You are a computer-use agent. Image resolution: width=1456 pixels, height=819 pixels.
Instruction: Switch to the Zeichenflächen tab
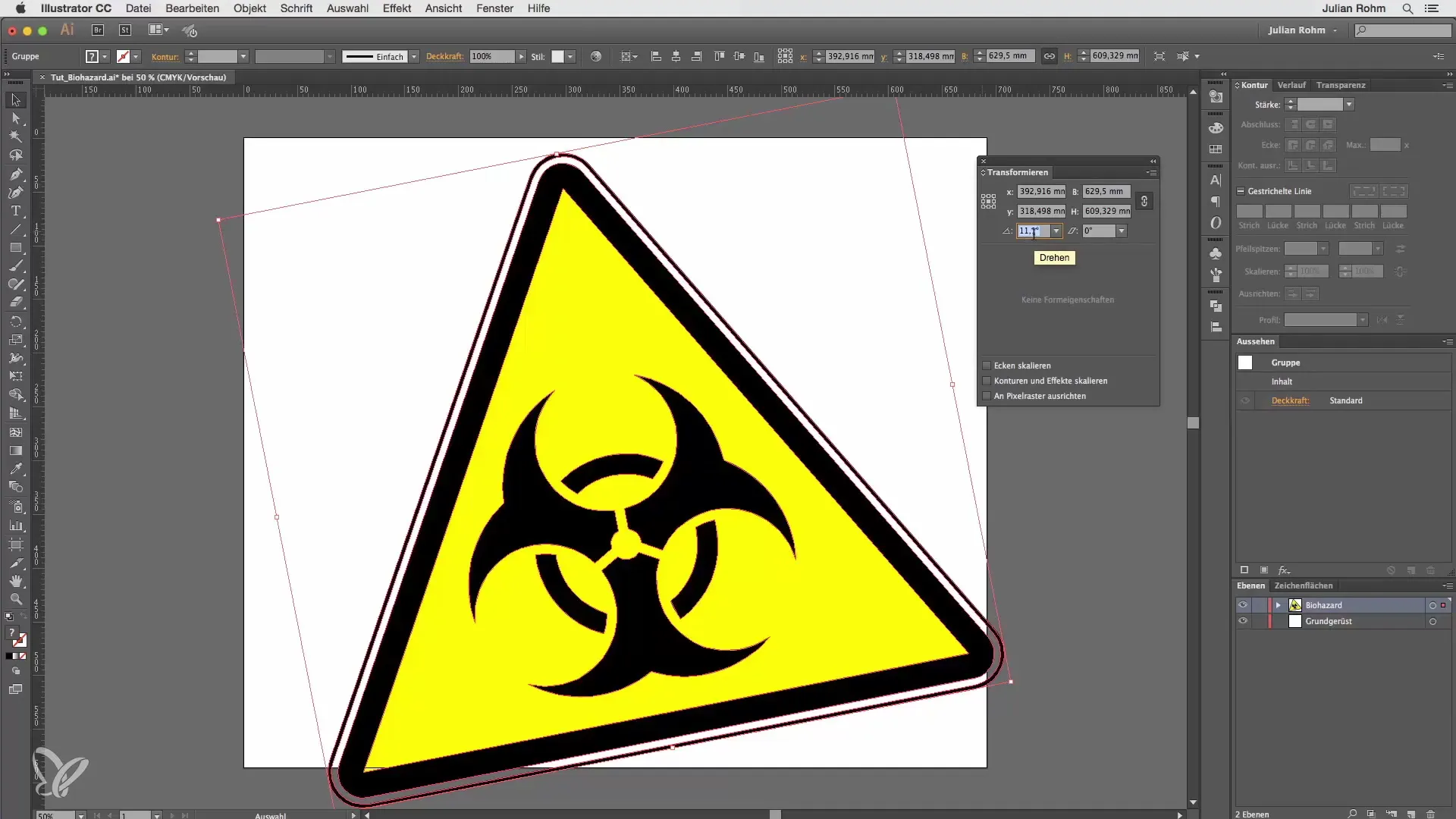coord(1304,585)
